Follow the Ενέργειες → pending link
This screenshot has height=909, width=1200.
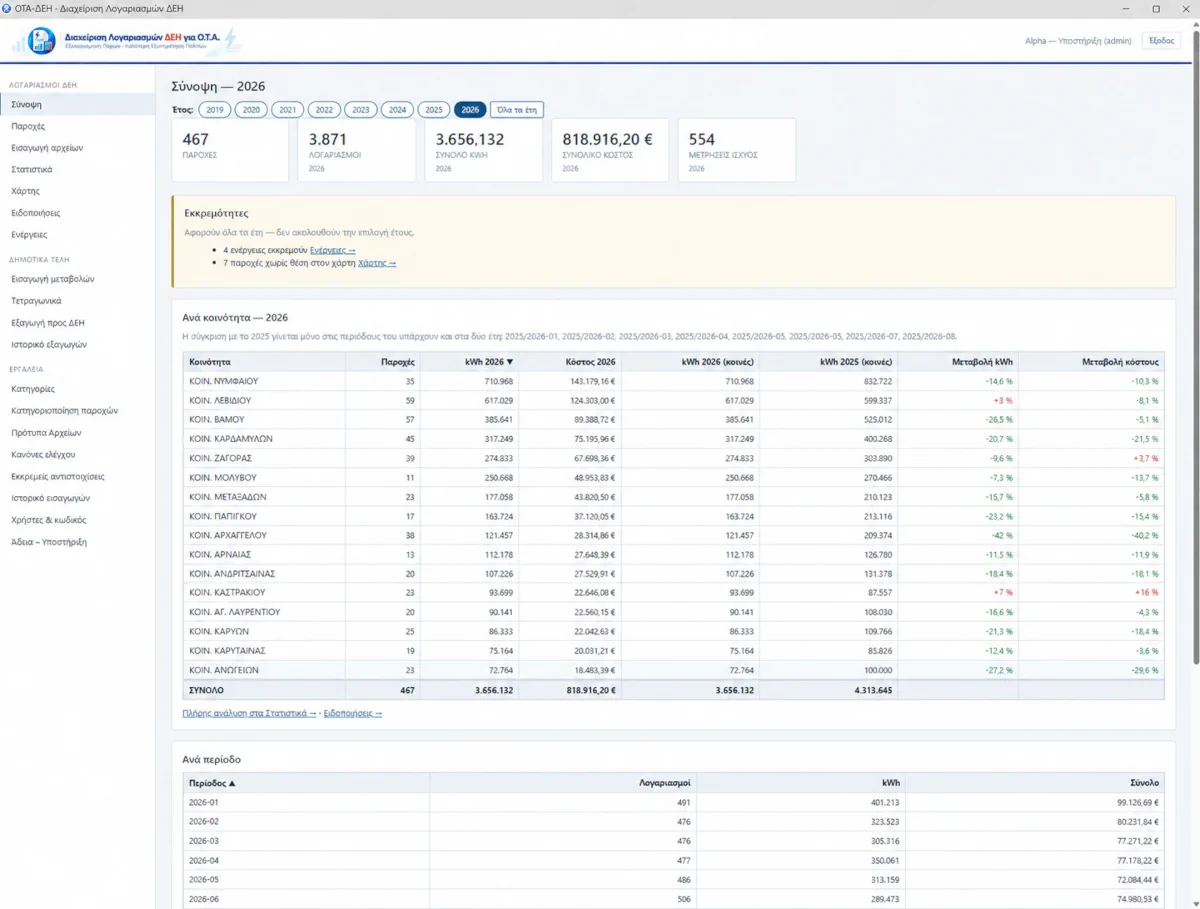pos(332,250)
